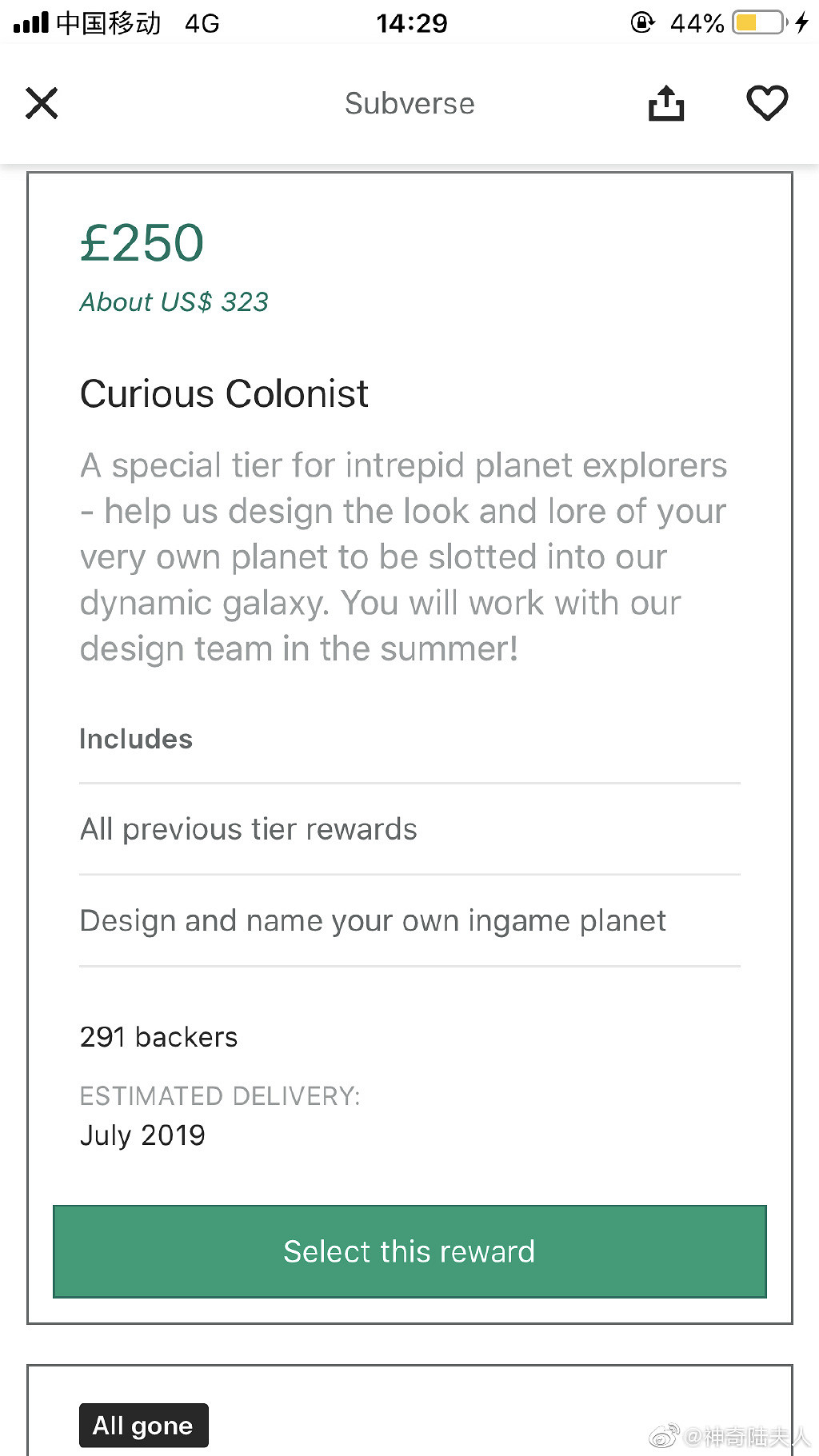Tap the battery icon in status bar

coord(758,22)
